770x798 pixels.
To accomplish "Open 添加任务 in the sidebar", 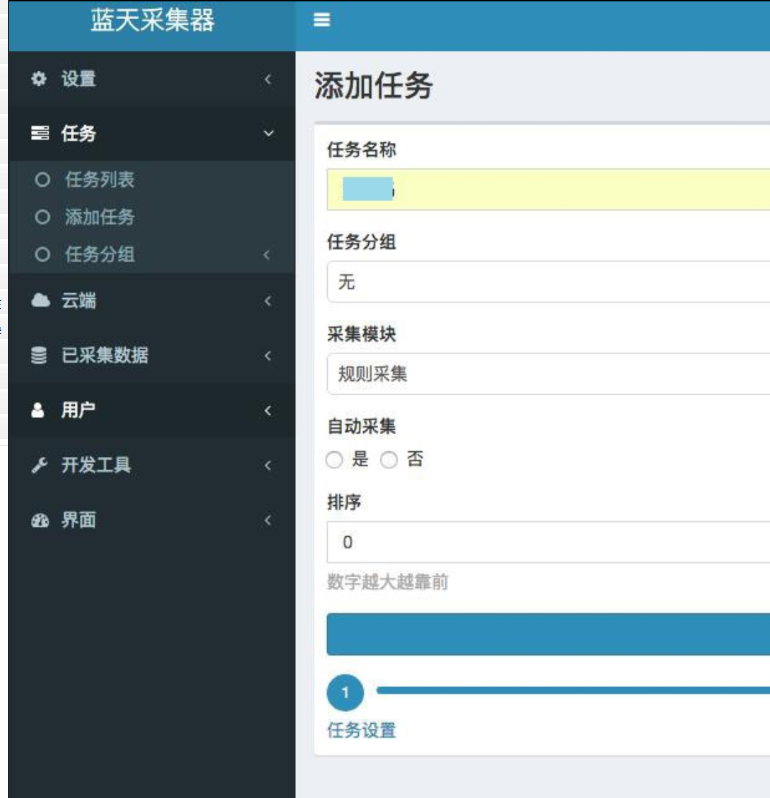I will click(x=99, y=217).
